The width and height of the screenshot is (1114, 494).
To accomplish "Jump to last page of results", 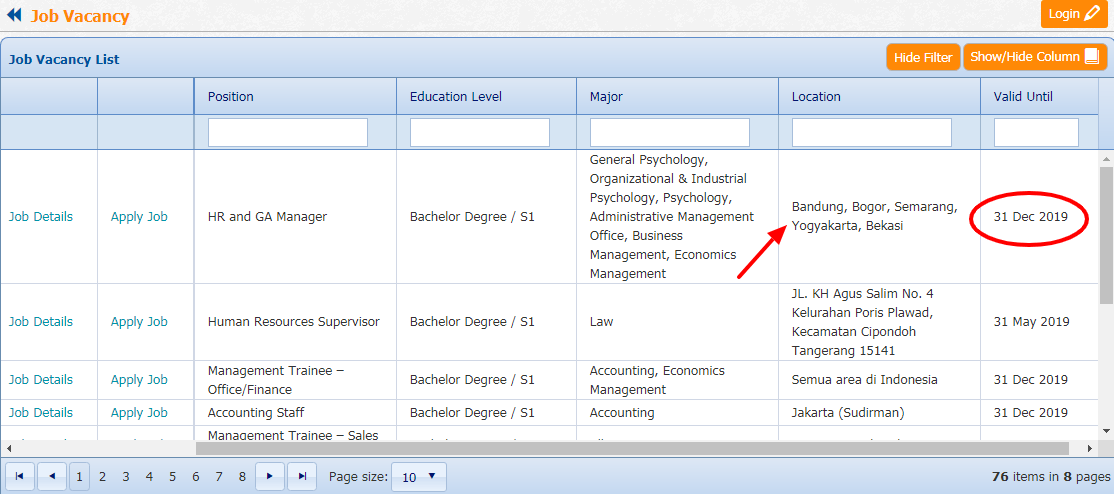I will [302, 477].
